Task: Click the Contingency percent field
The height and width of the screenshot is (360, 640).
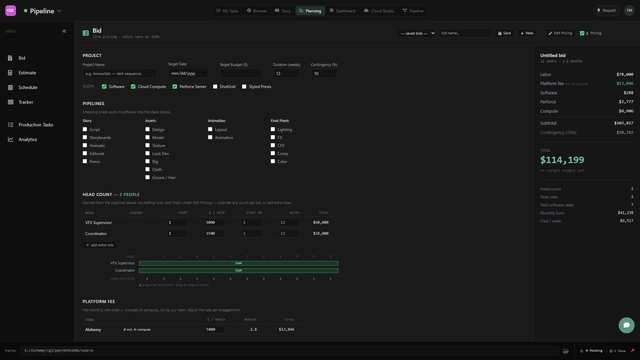Action: coord(324,73)
